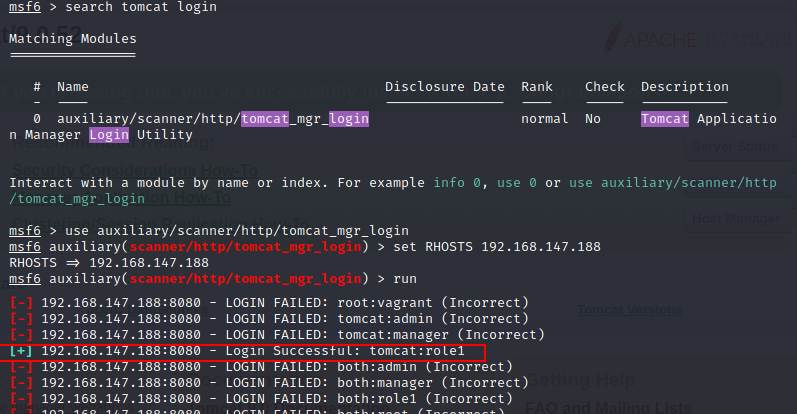Click the 'search tomcat login' command text
The width and height of the screenshot is (797, 414).
click(x=141, y=7)
